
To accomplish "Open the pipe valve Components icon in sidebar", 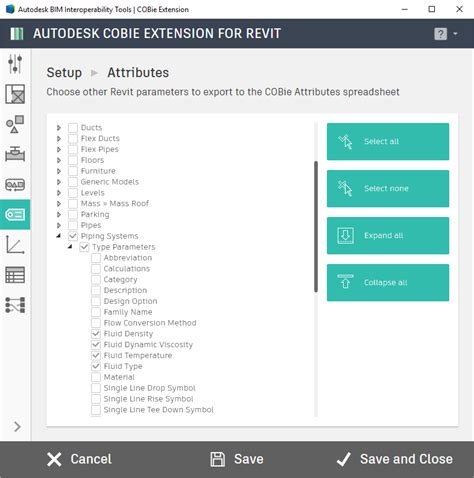I will click(15, 154).
